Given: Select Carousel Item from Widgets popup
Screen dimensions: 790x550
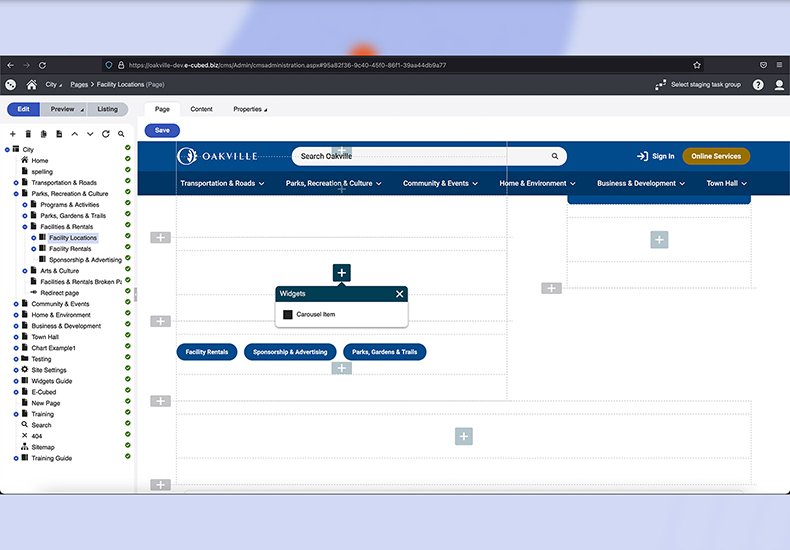Looking at the screenshot, I should point(315,314).
